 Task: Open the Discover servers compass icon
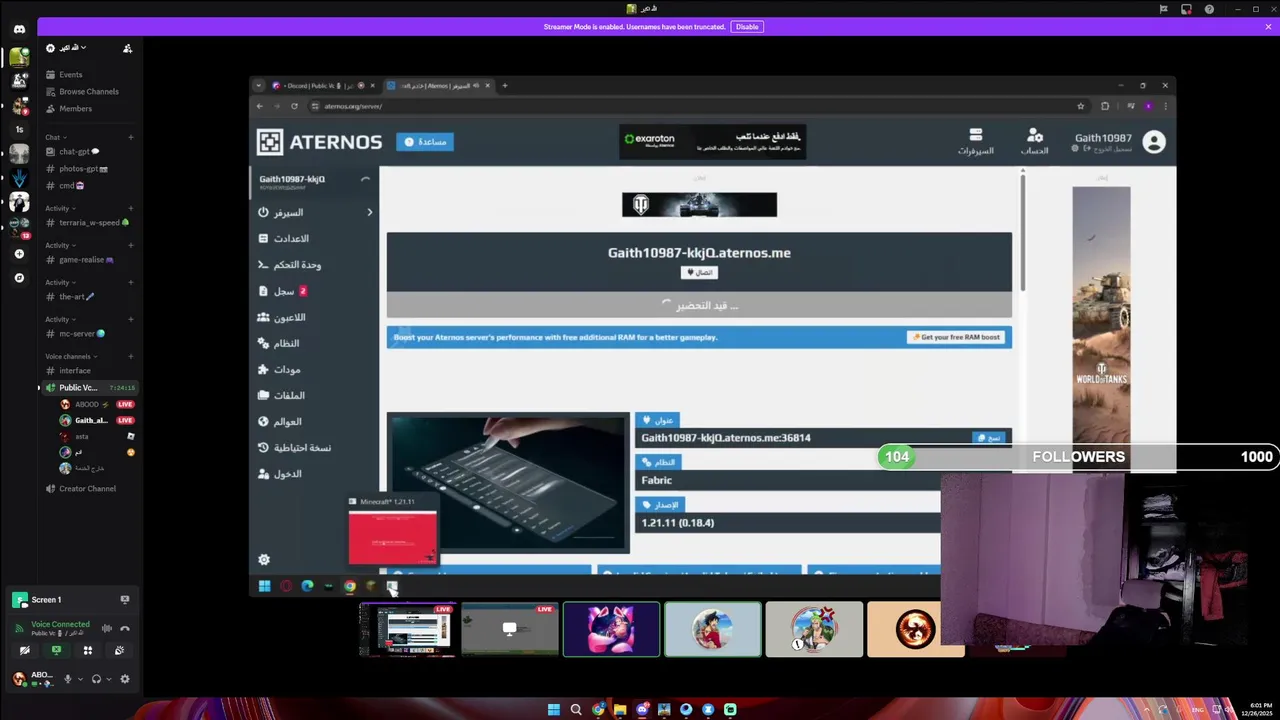(19, 278)
